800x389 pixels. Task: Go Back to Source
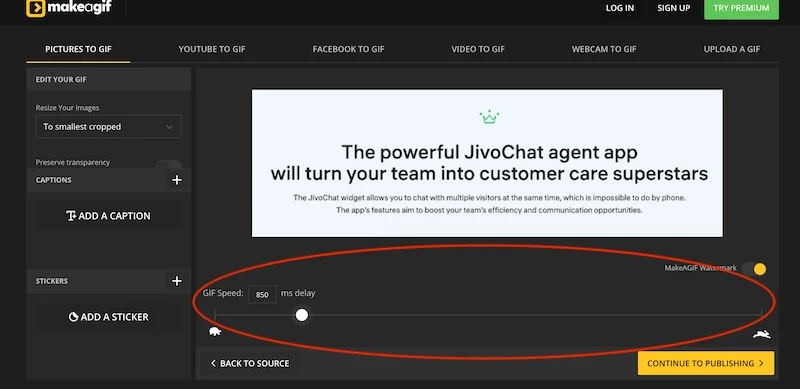[250, 363]
